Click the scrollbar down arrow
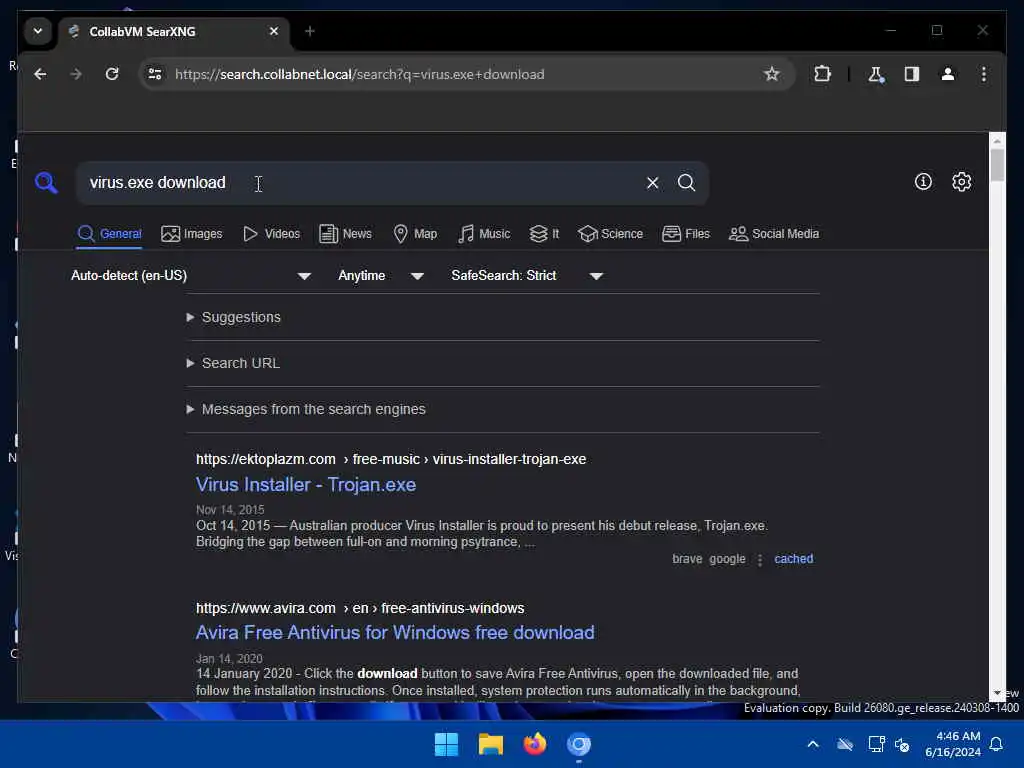1024x768 pixels. coord(997,693)
